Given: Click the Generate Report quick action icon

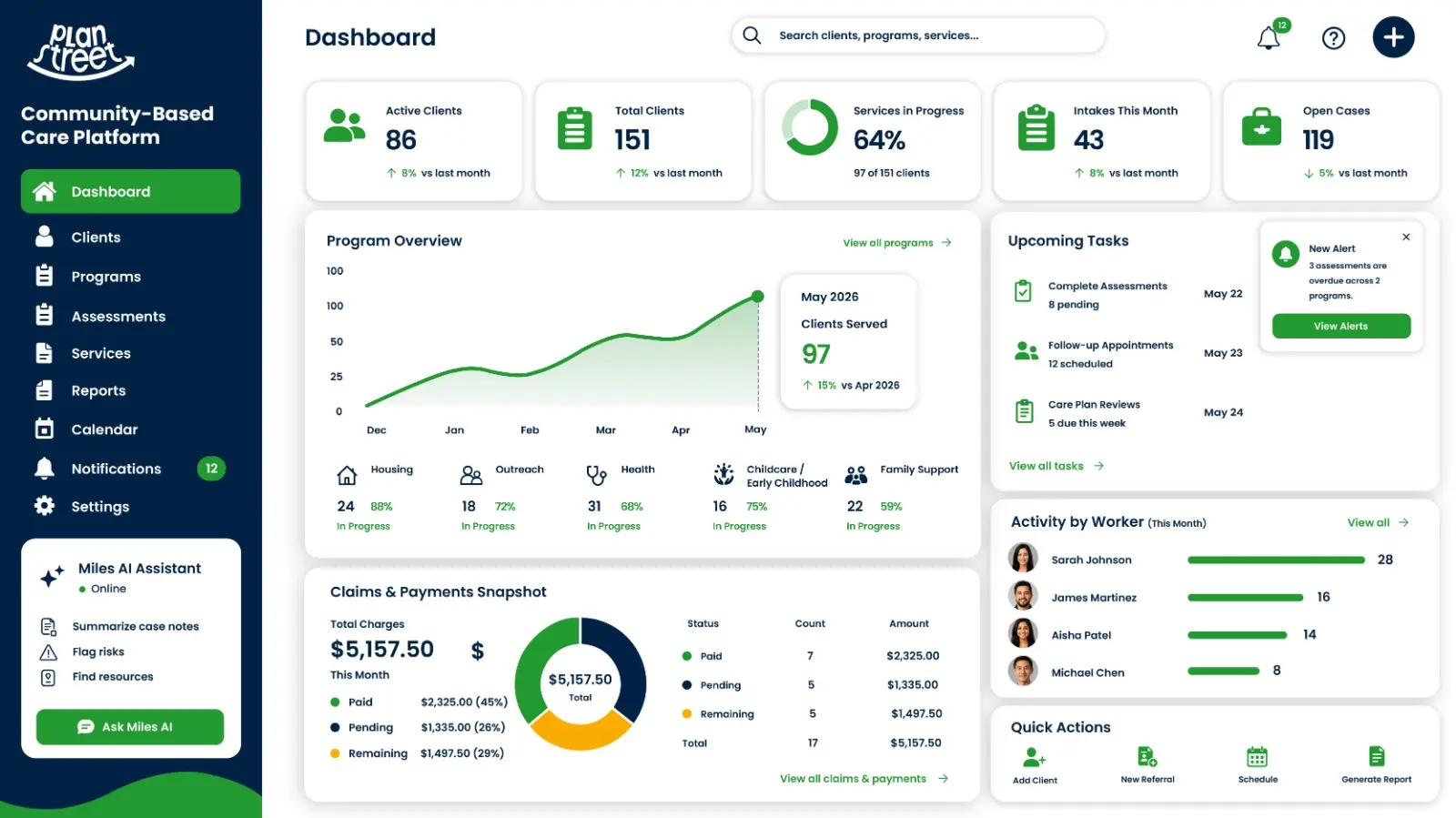Looking at the screenshot, I should coord(1377,757).
